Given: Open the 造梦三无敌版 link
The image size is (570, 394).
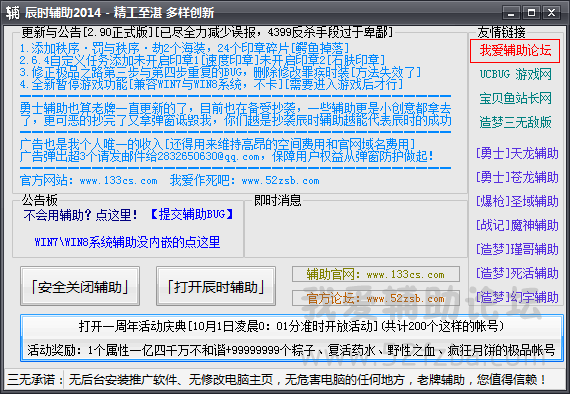Looking at the screenshot, I should click(x=515, y=122).
